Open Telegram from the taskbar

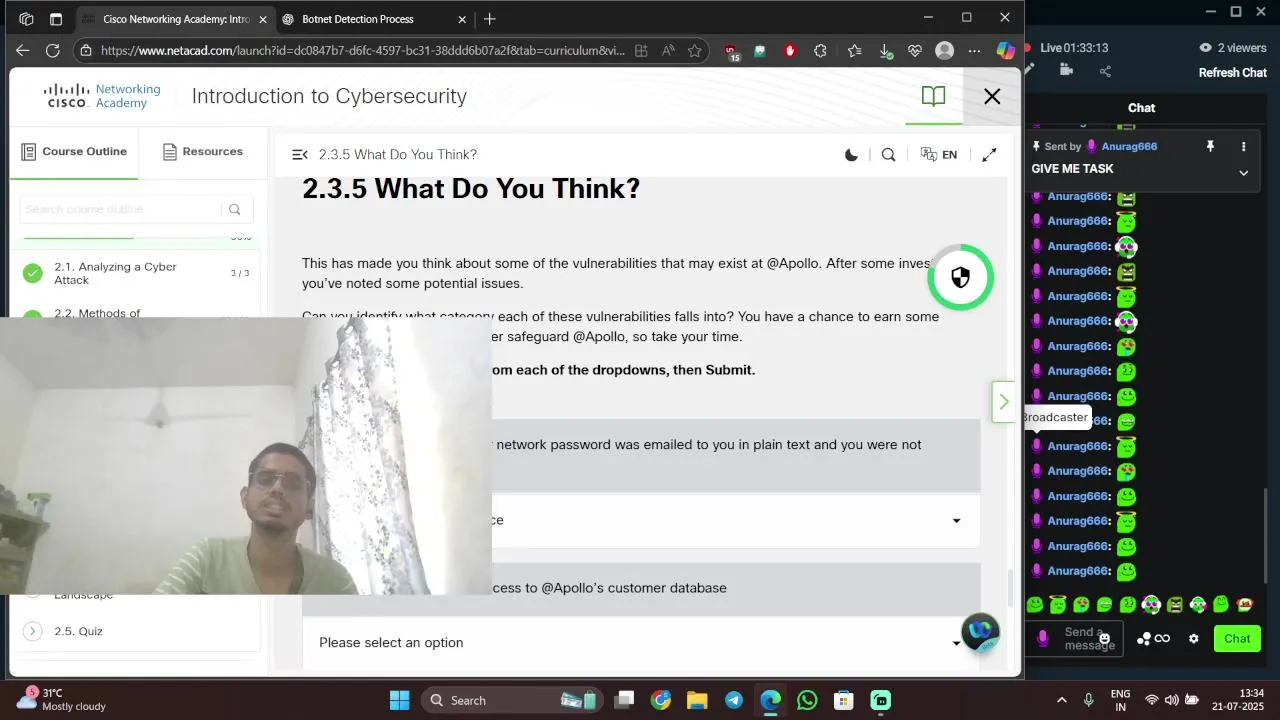click(x=733, y=700)
